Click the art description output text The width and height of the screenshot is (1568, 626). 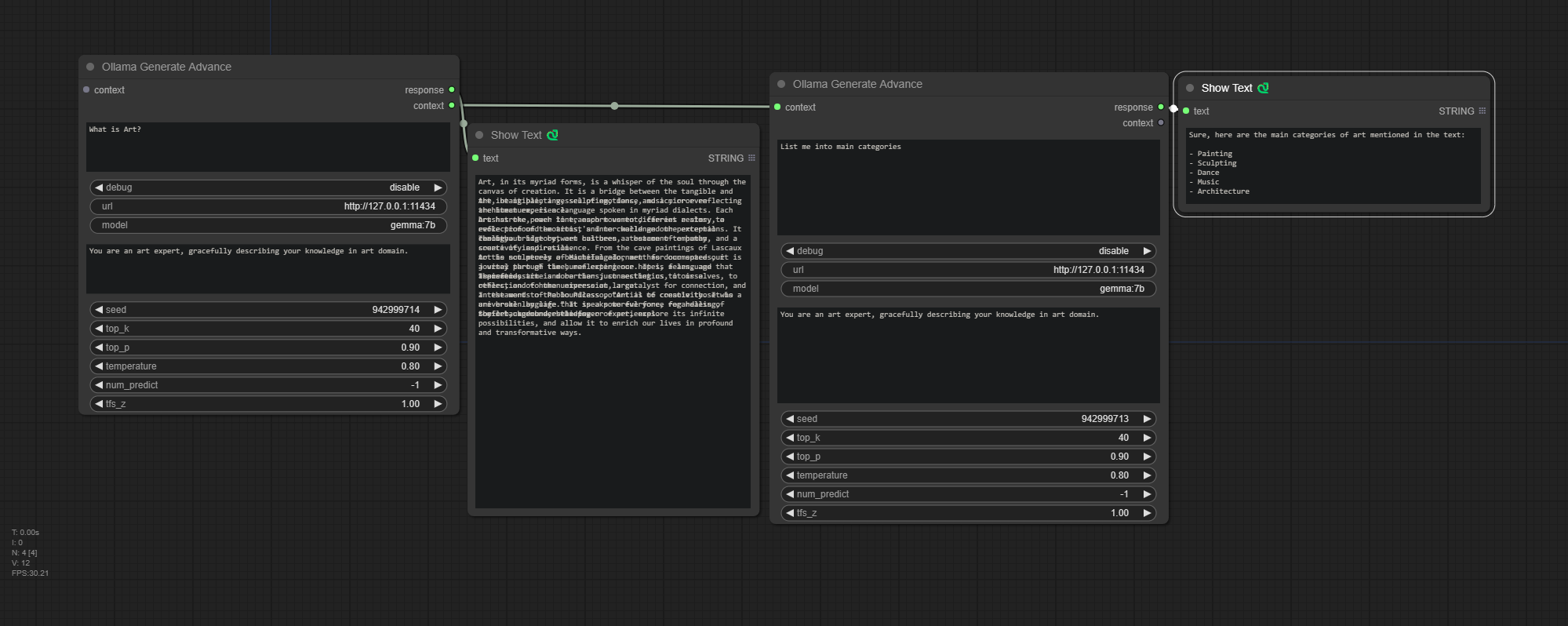pyautogui.click(x=613, y=341)
